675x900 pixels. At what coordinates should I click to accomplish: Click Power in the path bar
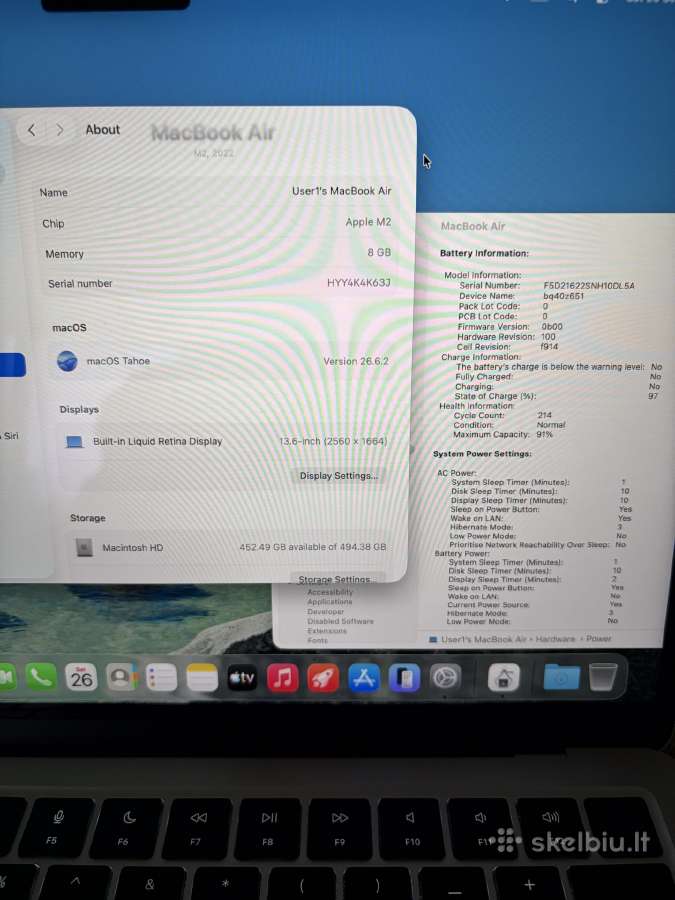[599, 638]
